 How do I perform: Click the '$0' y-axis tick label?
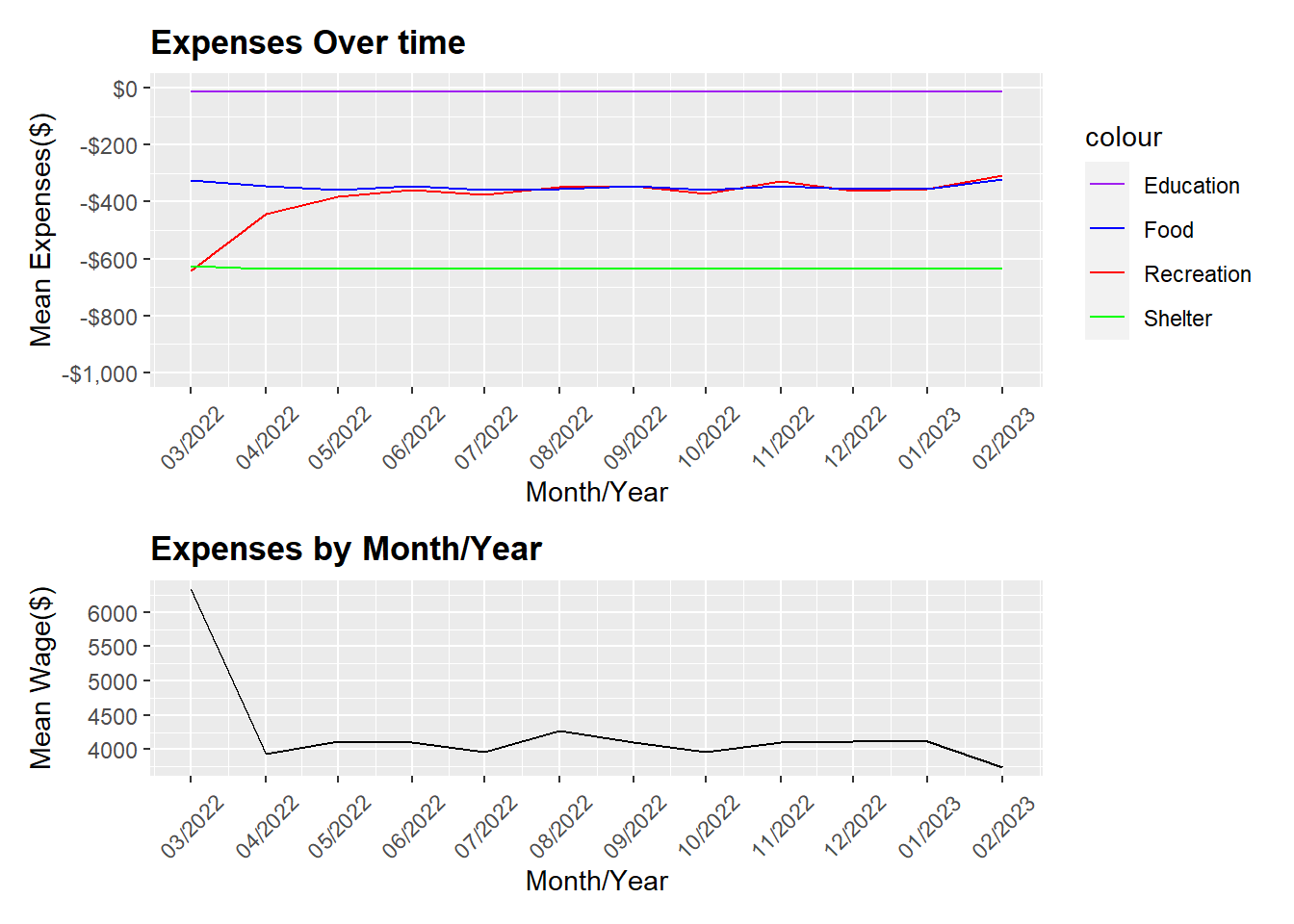[124, 89]
